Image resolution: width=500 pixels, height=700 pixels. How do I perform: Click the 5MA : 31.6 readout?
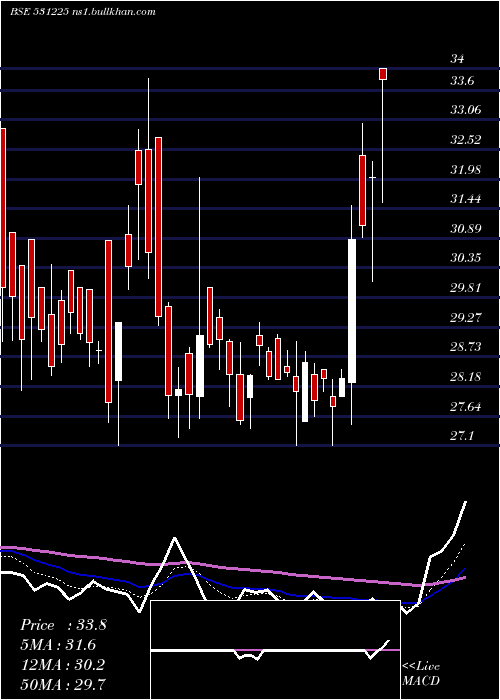58,645
